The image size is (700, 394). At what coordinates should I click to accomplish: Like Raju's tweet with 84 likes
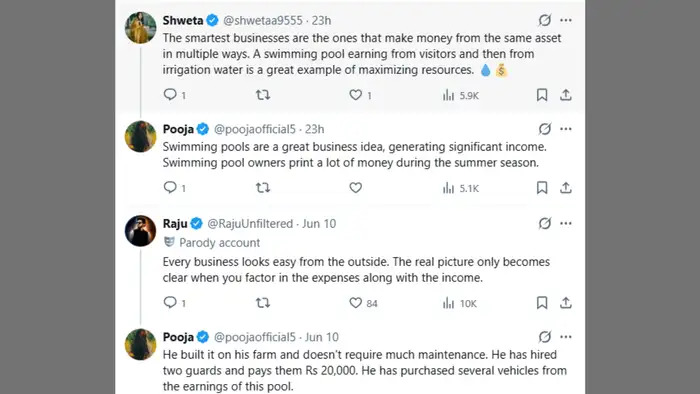pyautogui.click(x=355, y=303)
